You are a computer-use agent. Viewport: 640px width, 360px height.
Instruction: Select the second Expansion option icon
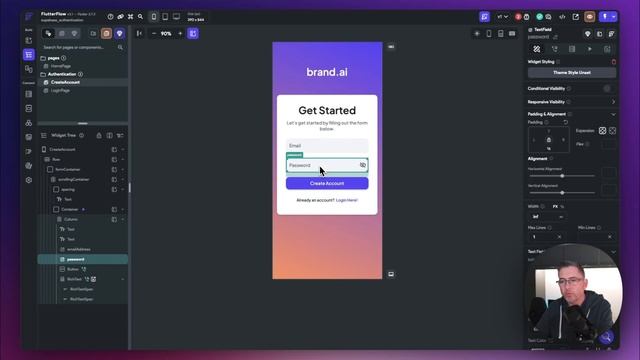pyautogui.click(x=612, y=131)
